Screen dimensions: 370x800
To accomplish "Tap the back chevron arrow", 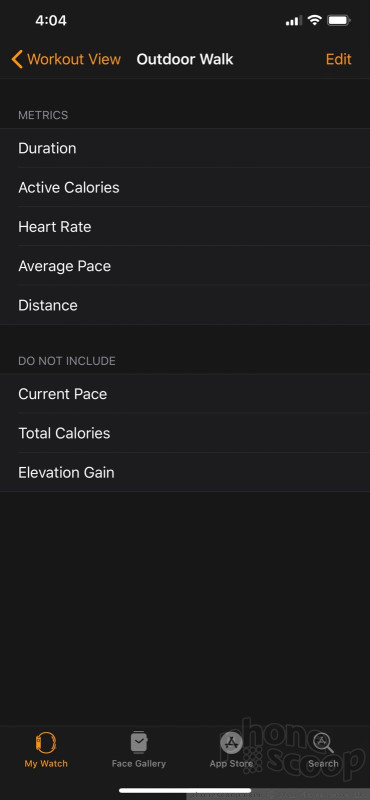I will (17, 59).
